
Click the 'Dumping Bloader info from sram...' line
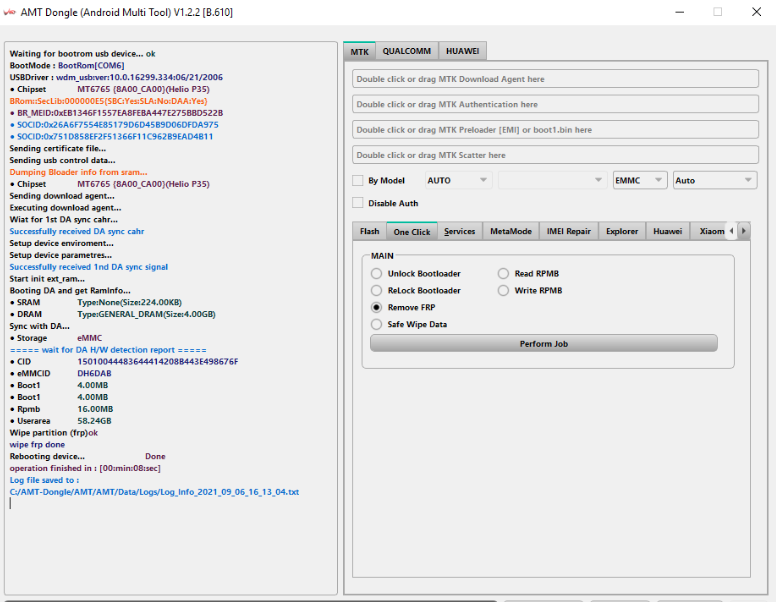tap(78, 172)
